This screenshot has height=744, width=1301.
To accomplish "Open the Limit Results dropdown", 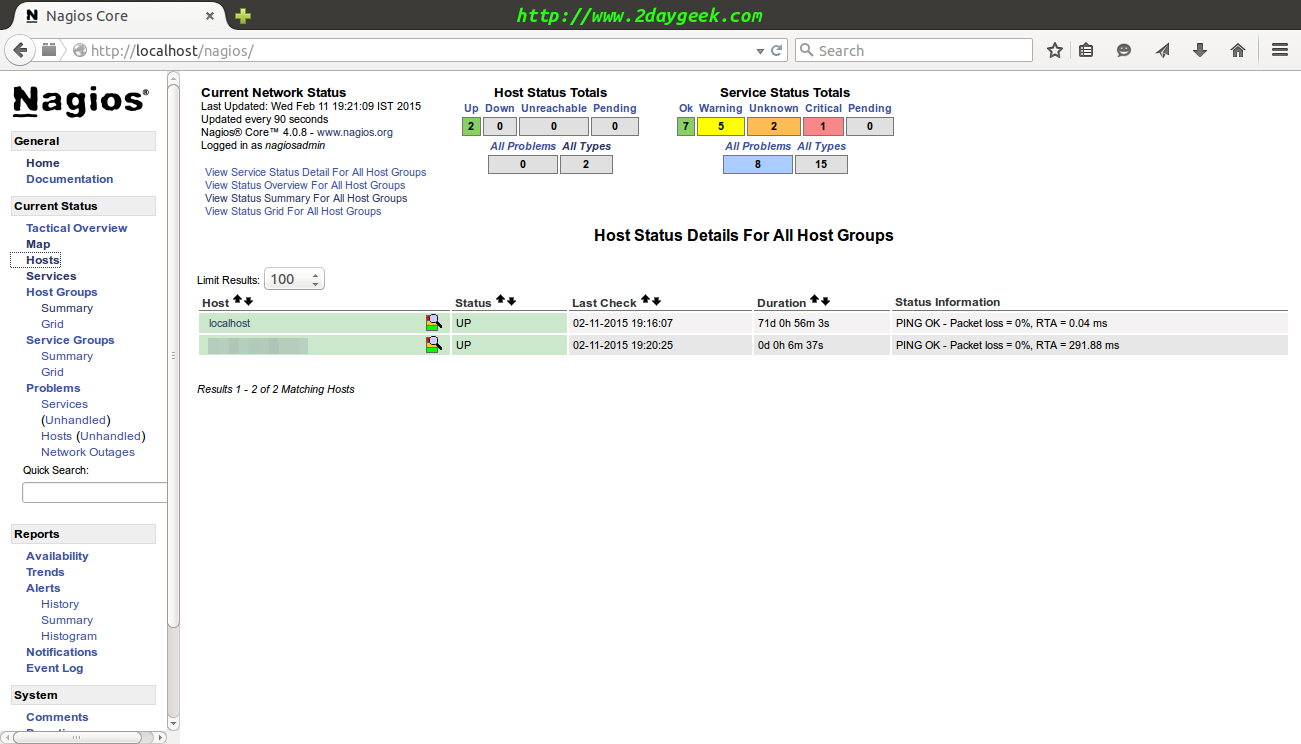I will click(294, 279).
